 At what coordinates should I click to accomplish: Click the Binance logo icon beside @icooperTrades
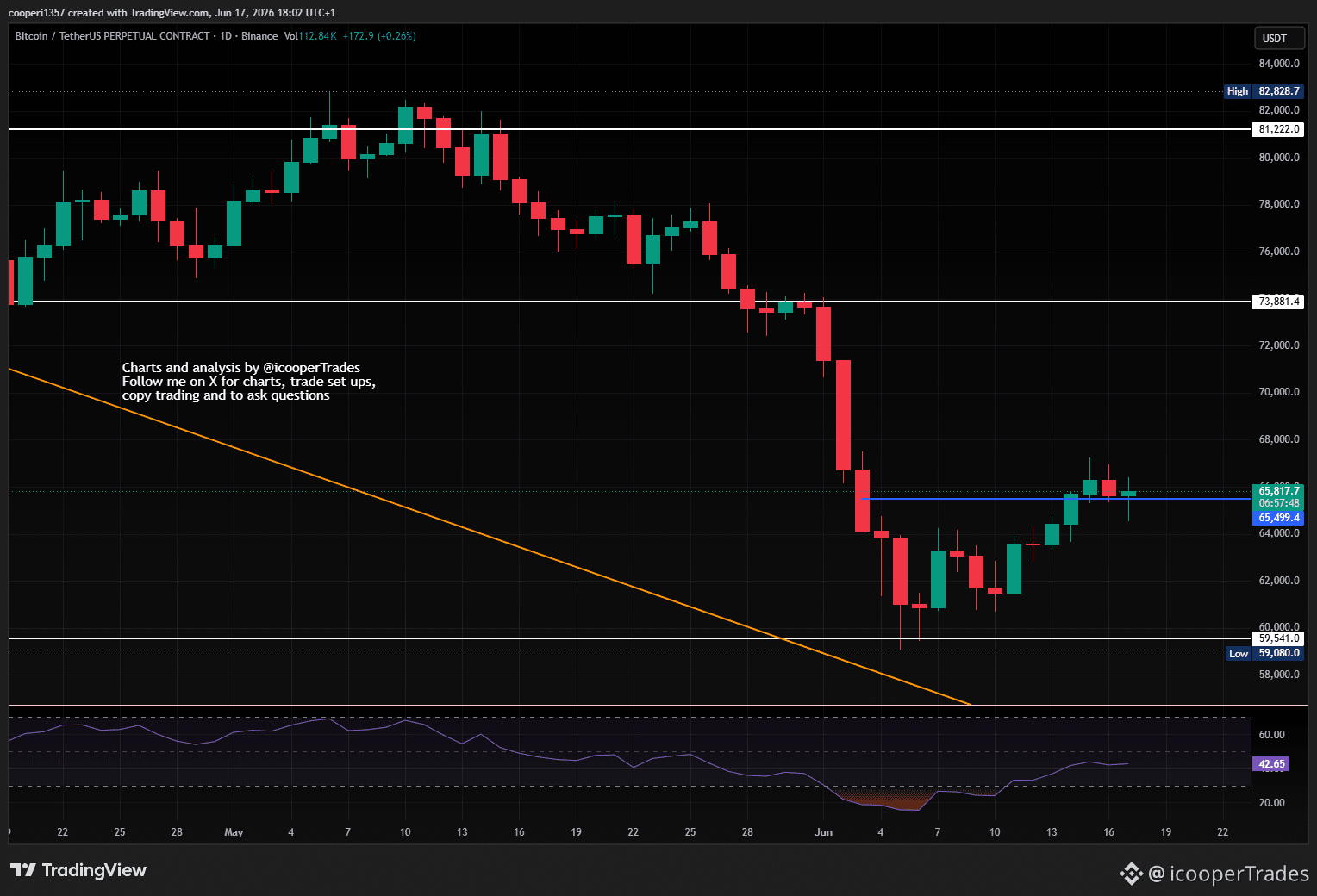(x=1131, y=874)
